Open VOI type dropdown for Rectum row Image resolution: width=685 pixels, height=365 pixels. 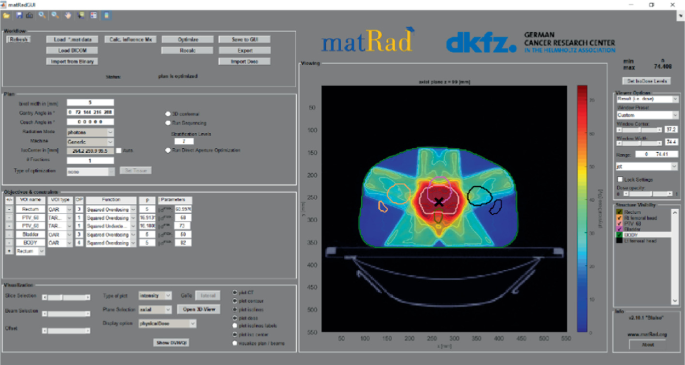[60, 209]
